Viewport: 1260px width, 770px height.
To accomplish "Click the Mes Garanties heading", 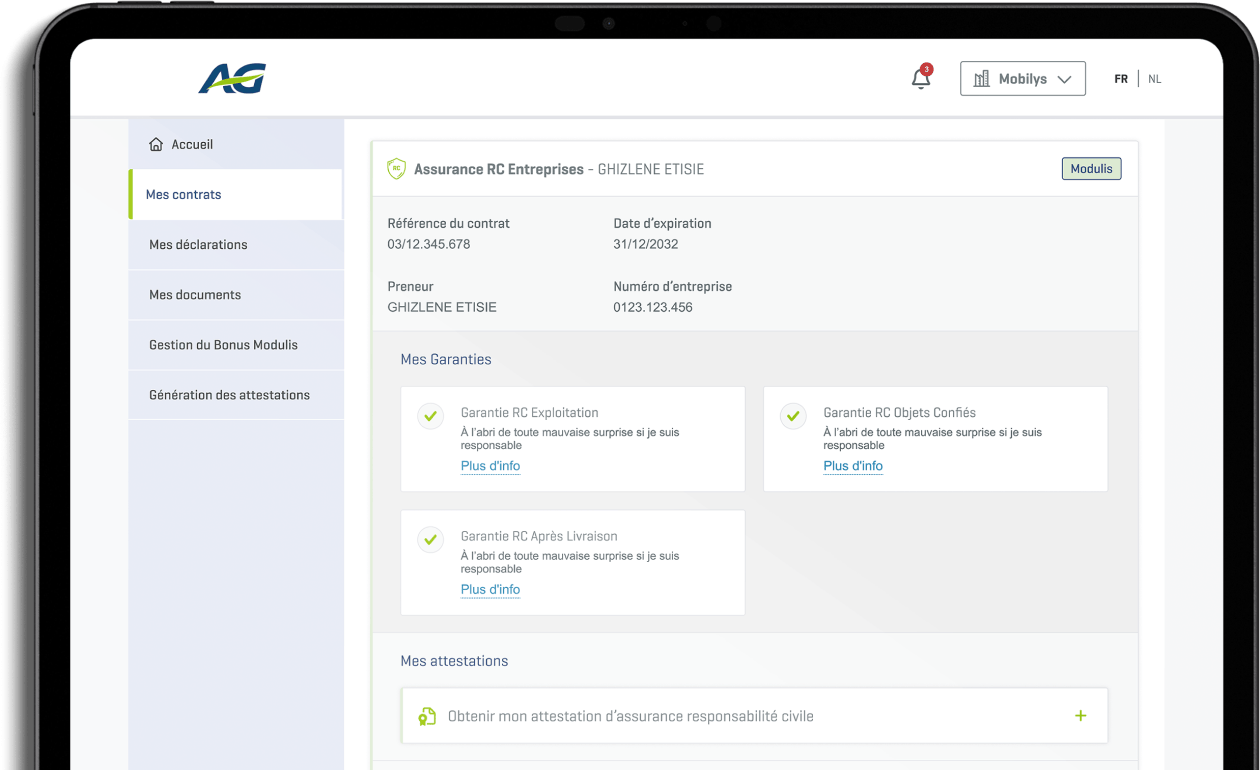I will (446, 359).
